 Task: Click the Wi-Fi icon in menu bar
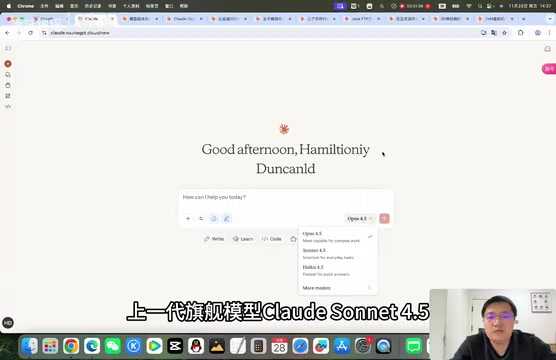(x=469, y=6)
